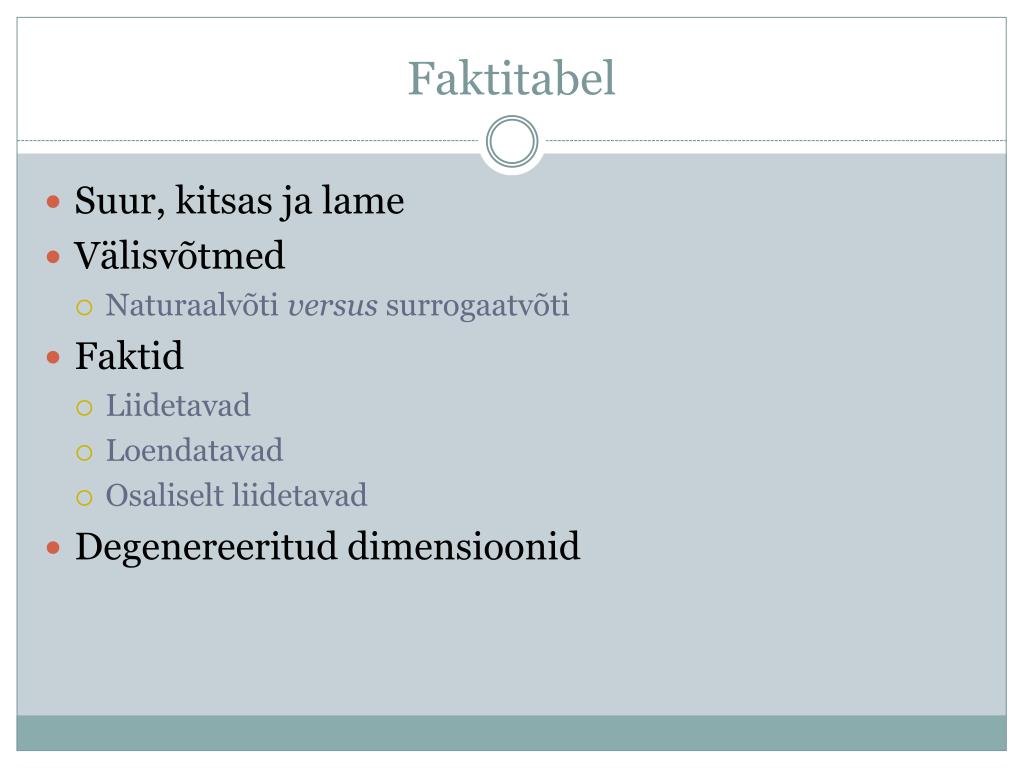Click the word Naturaalvõti

(192, 305)
